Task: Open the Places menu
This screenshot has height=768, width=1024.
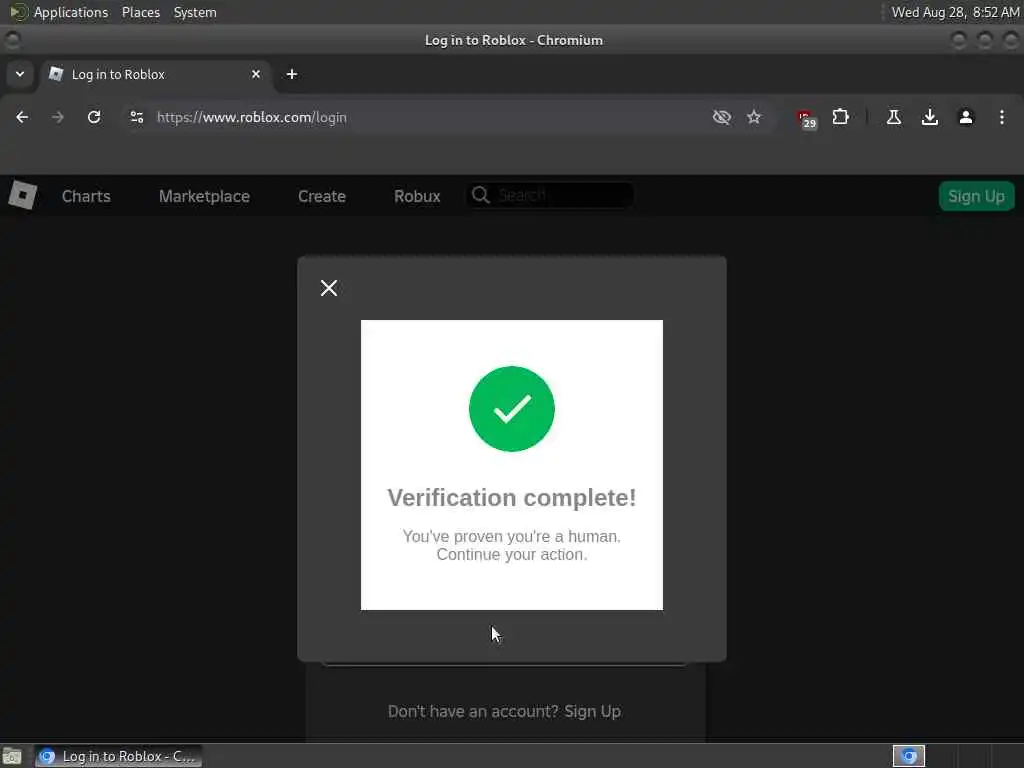Action: [141, 12]
